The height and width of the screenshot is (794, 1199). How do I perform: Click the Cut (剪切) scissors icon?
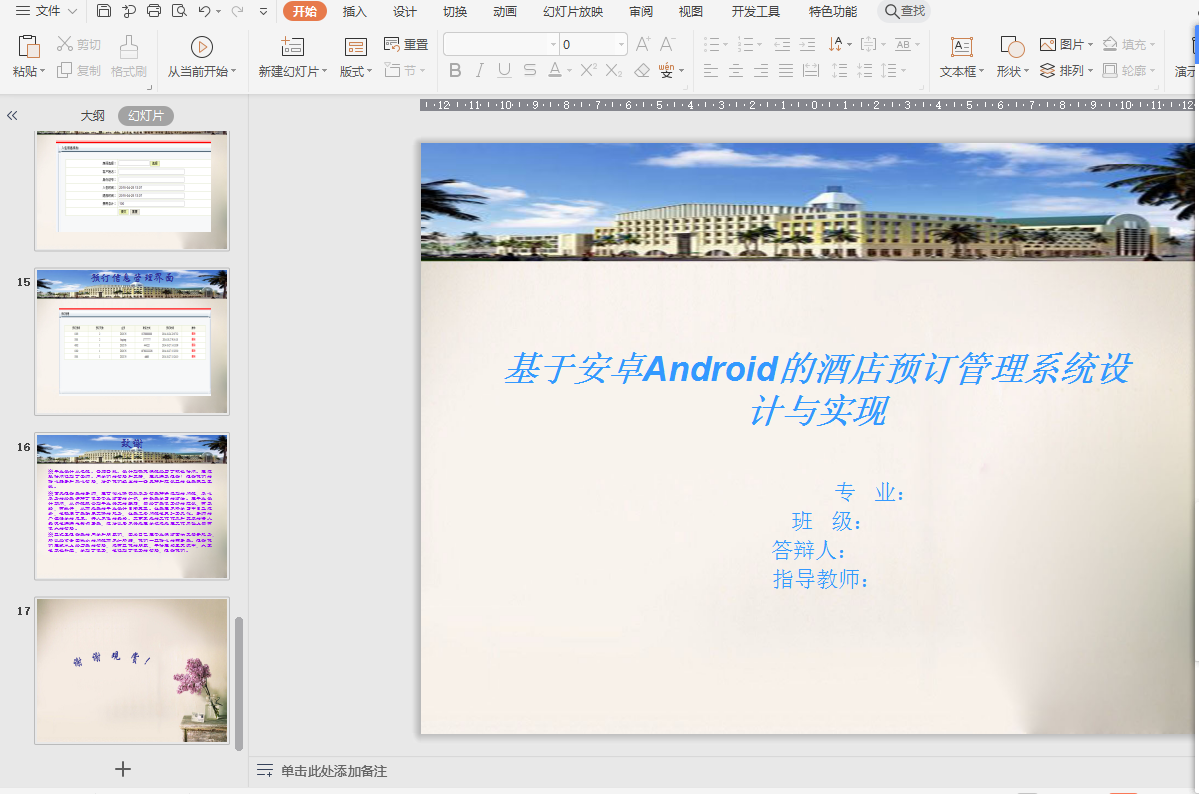tap(66, 44)
